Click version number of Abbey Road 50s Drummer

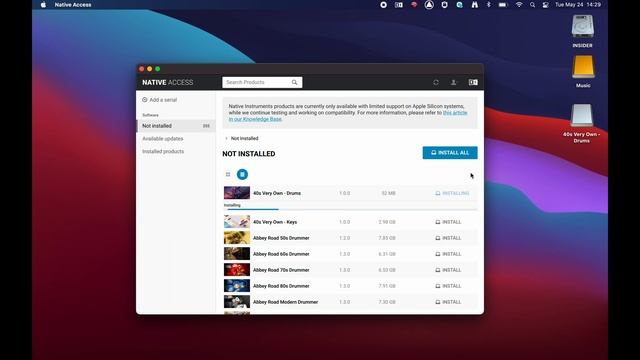[x=344, y=238]
